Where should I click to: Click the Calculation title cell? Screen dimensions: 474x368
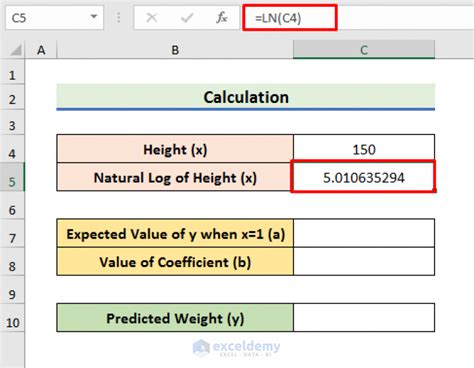pyautogui.click(x=246, y=97)
